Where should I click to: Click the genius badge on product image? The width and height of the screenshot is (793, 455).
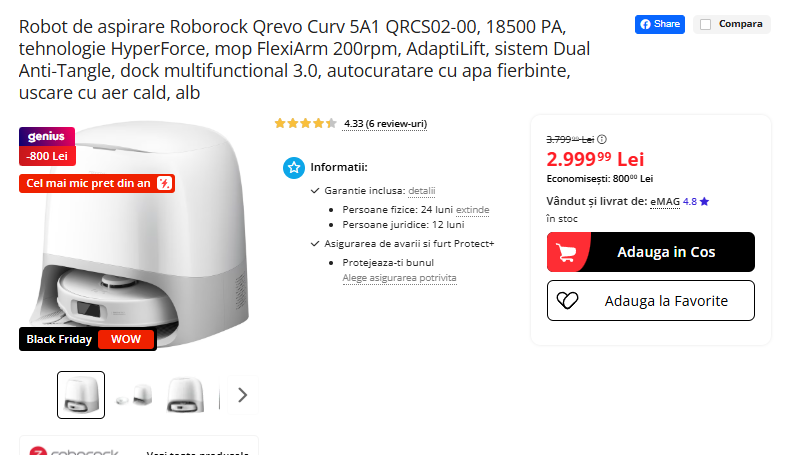(47, 136)
